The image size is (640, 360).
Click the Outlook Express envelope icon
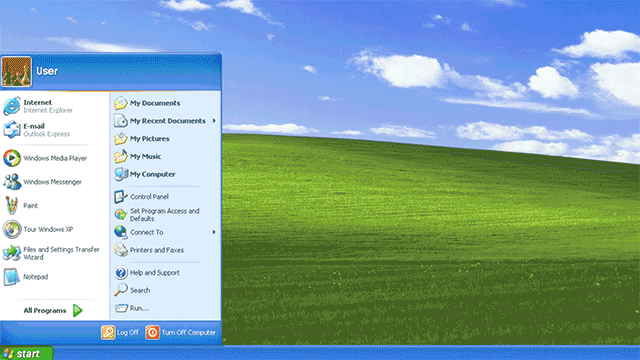[11, 129]
